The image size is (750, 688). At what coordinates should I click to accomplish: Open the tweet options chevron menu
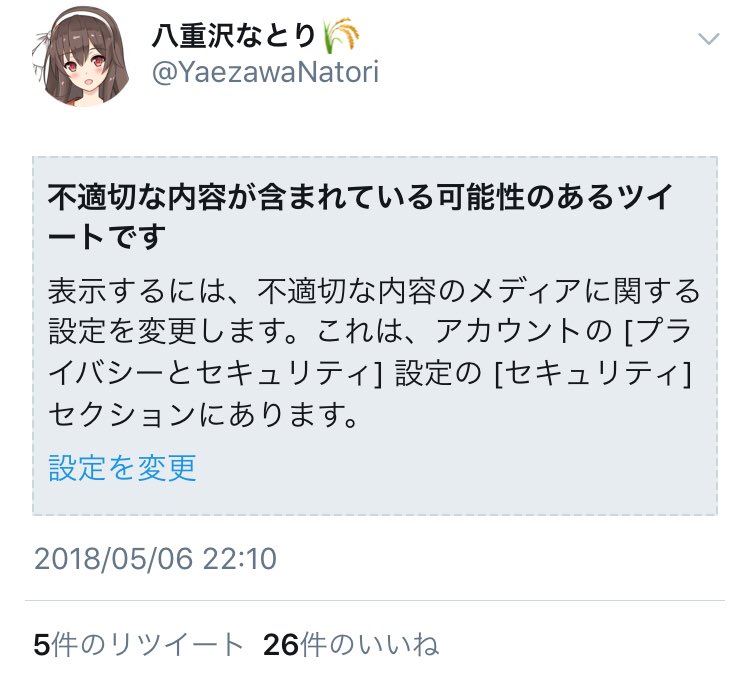708,38
